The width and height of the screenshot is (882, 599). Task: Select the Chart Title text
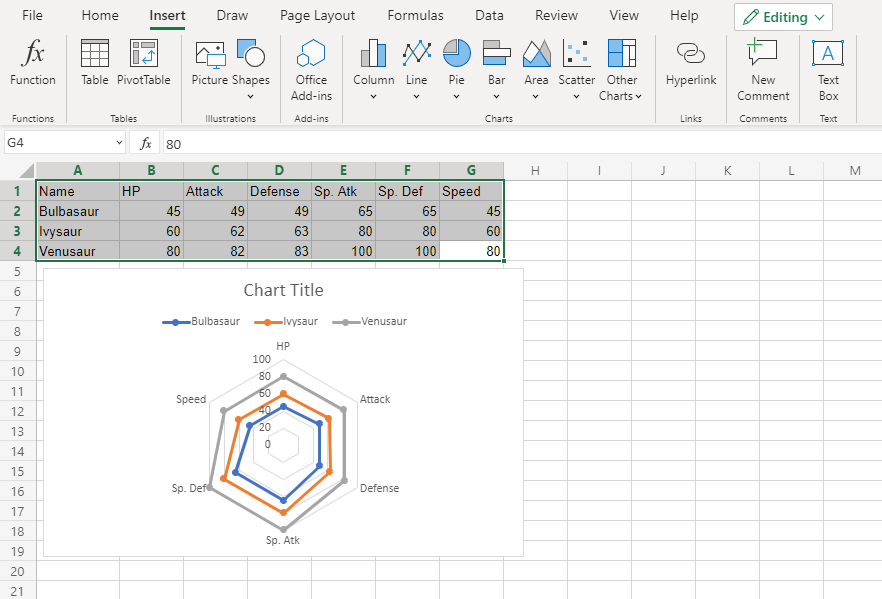coord(283,291)
